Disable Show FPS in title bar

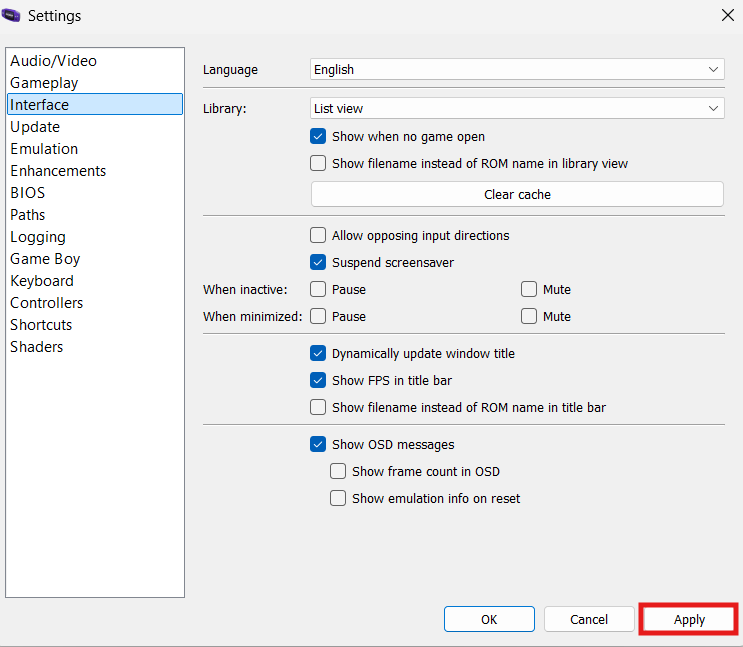(318, 380)
